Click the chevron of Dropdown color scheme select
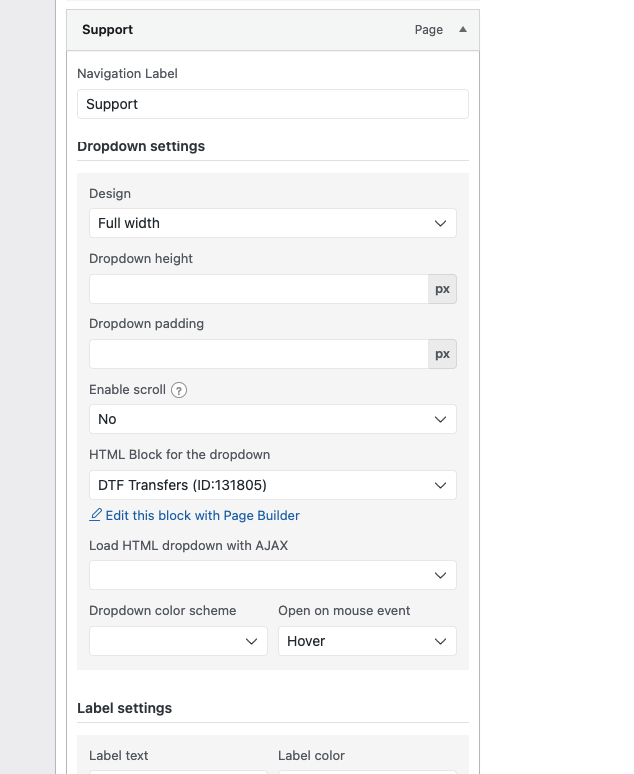634x774 pixels. 251,642
